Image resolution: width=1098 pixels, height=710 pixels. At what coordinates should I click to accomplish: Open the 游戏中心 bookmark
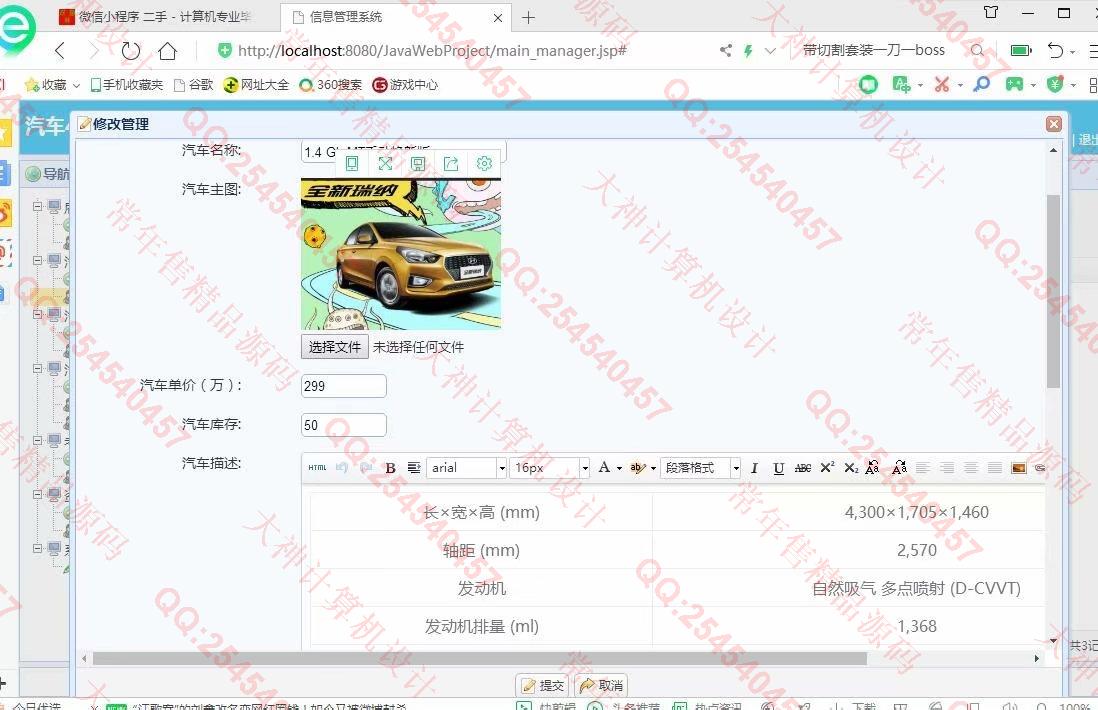(x=405, y=85)
